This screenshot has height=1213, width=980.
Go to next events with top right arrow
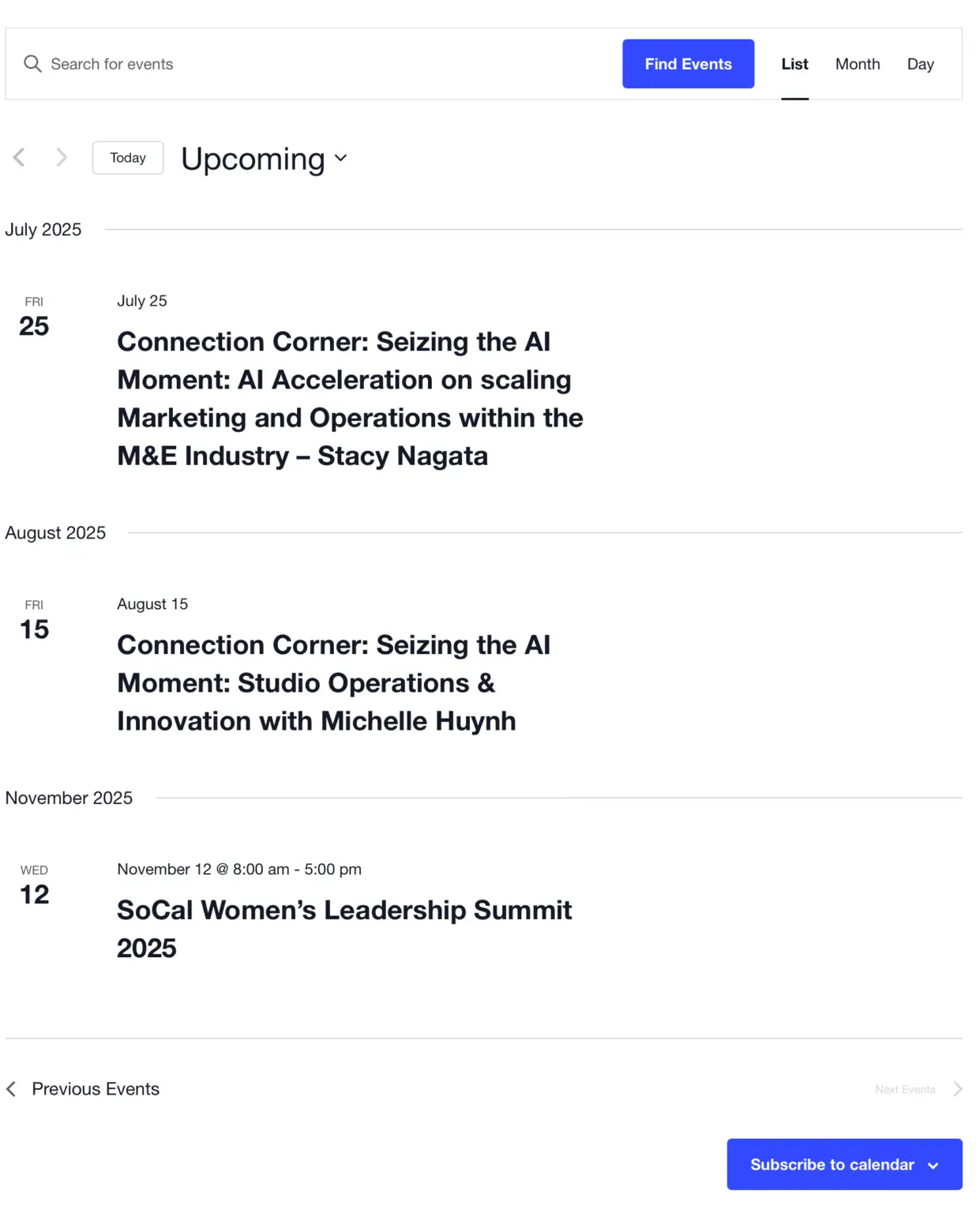[x=62, y=157]
